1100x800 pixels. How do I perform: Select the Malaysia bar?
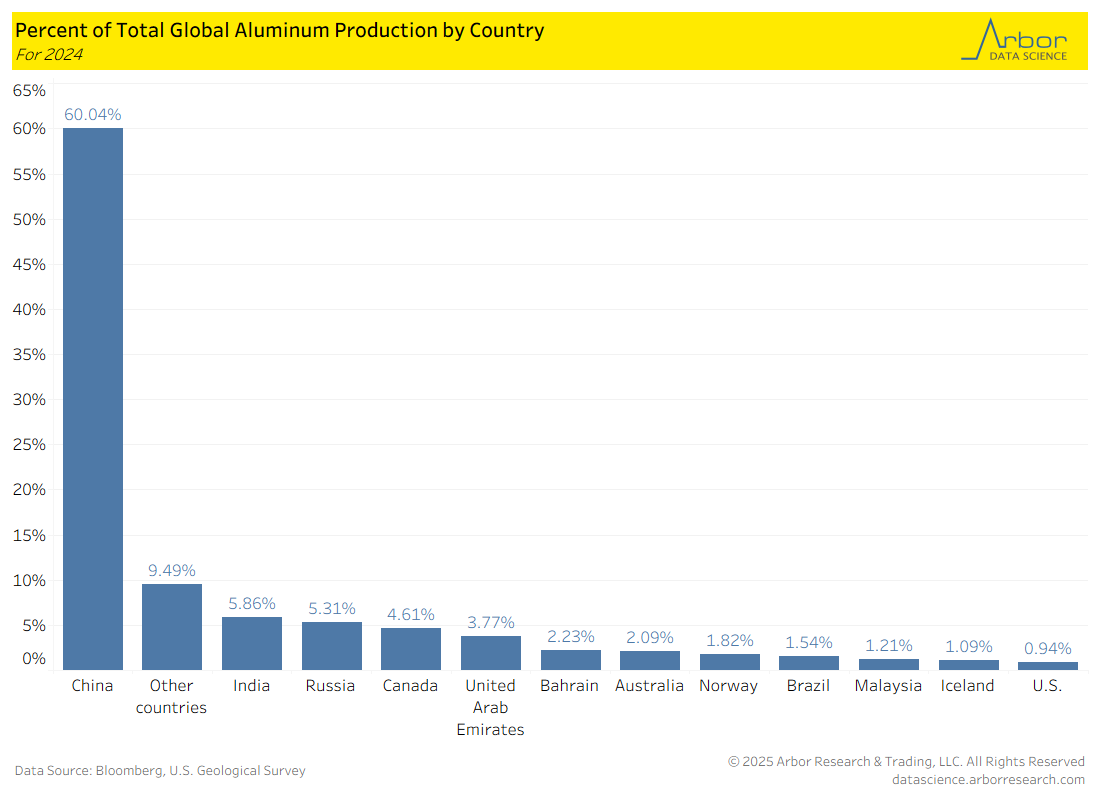click(888, 664)
